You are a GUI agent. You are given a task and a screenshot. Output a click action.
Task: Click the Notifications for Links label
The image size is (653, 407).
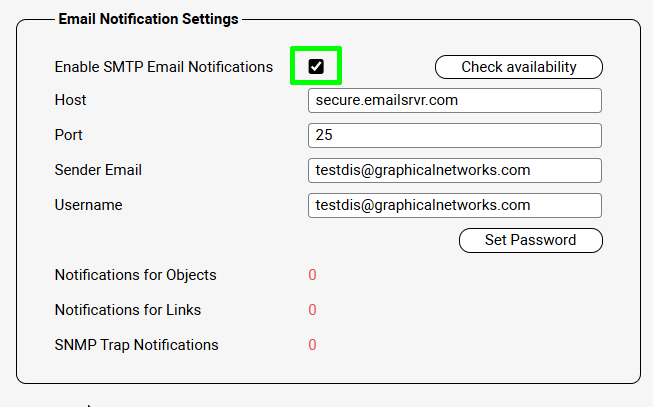point(128,310)
